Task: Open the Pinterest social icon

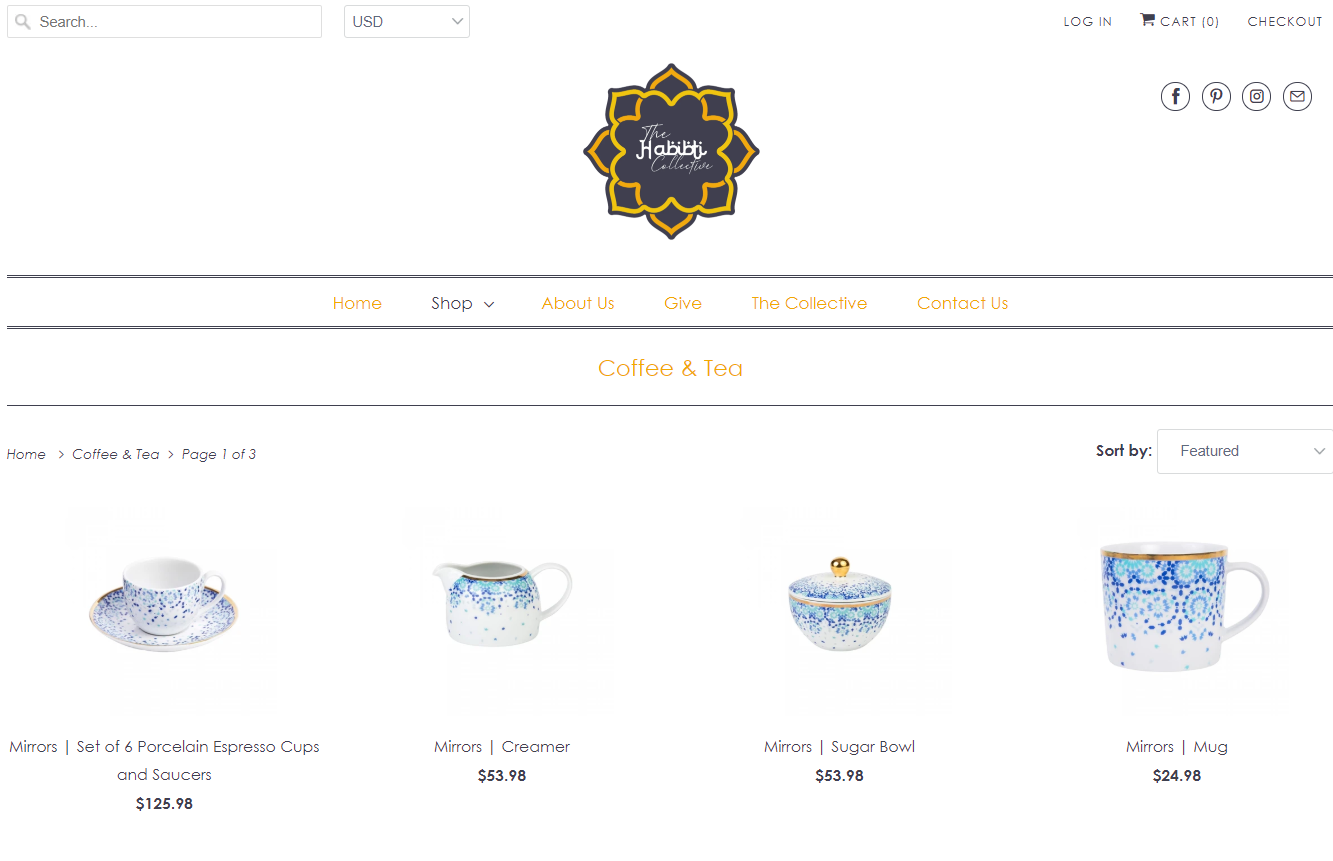Action: point(1216,97)
